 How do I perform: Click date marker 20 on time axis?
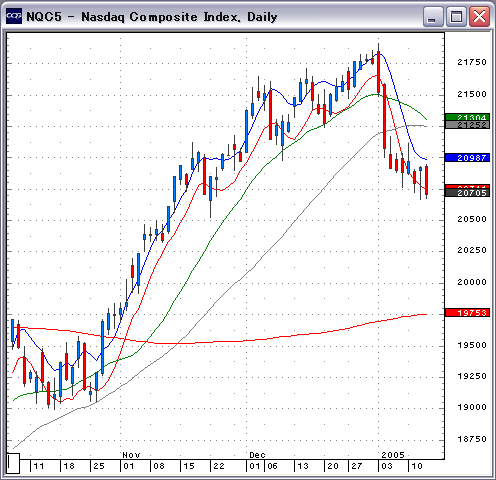tap(333, 466)
